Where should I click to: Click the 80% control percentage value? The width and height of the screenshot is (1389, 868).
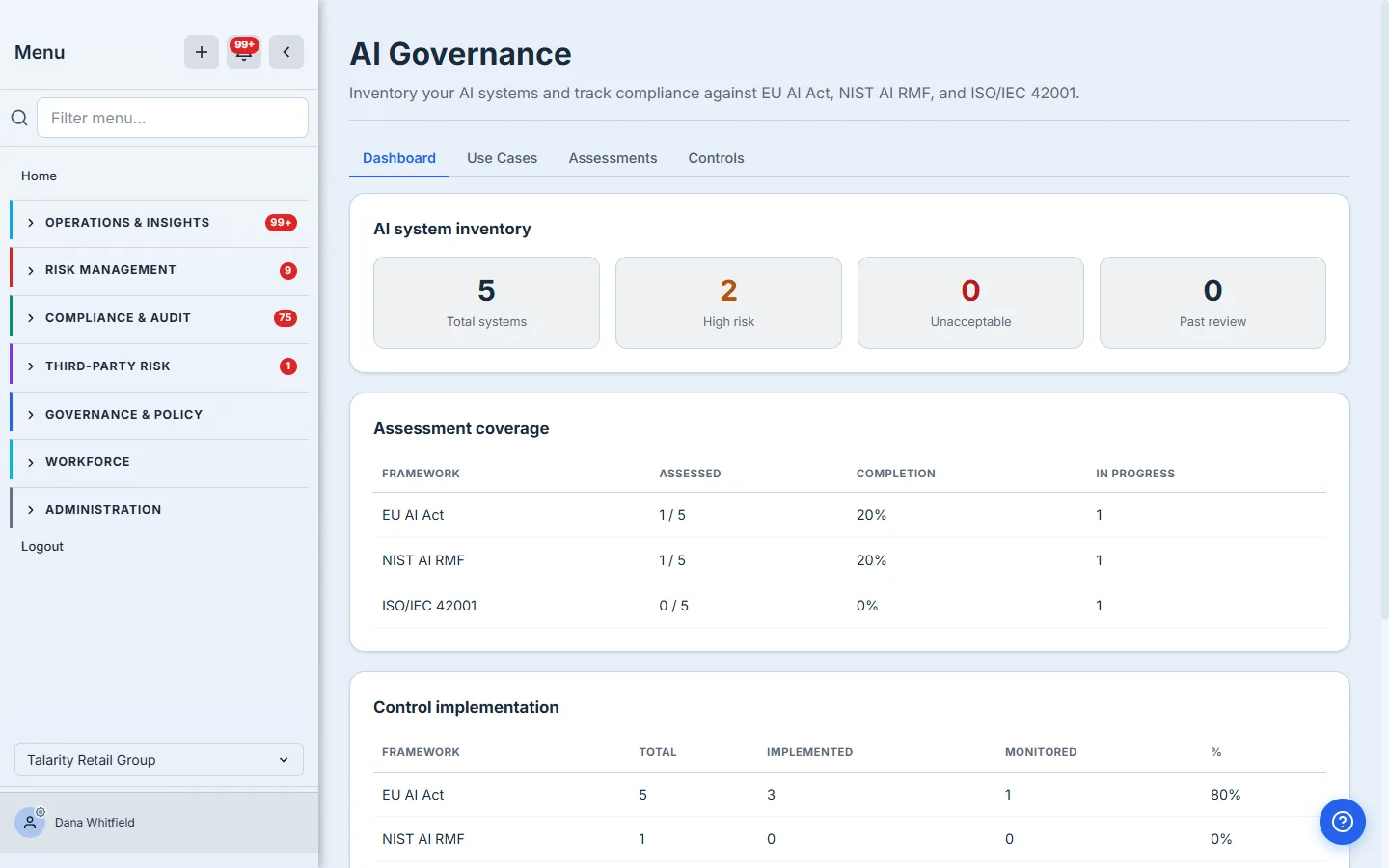click(x=1226, y=795)
